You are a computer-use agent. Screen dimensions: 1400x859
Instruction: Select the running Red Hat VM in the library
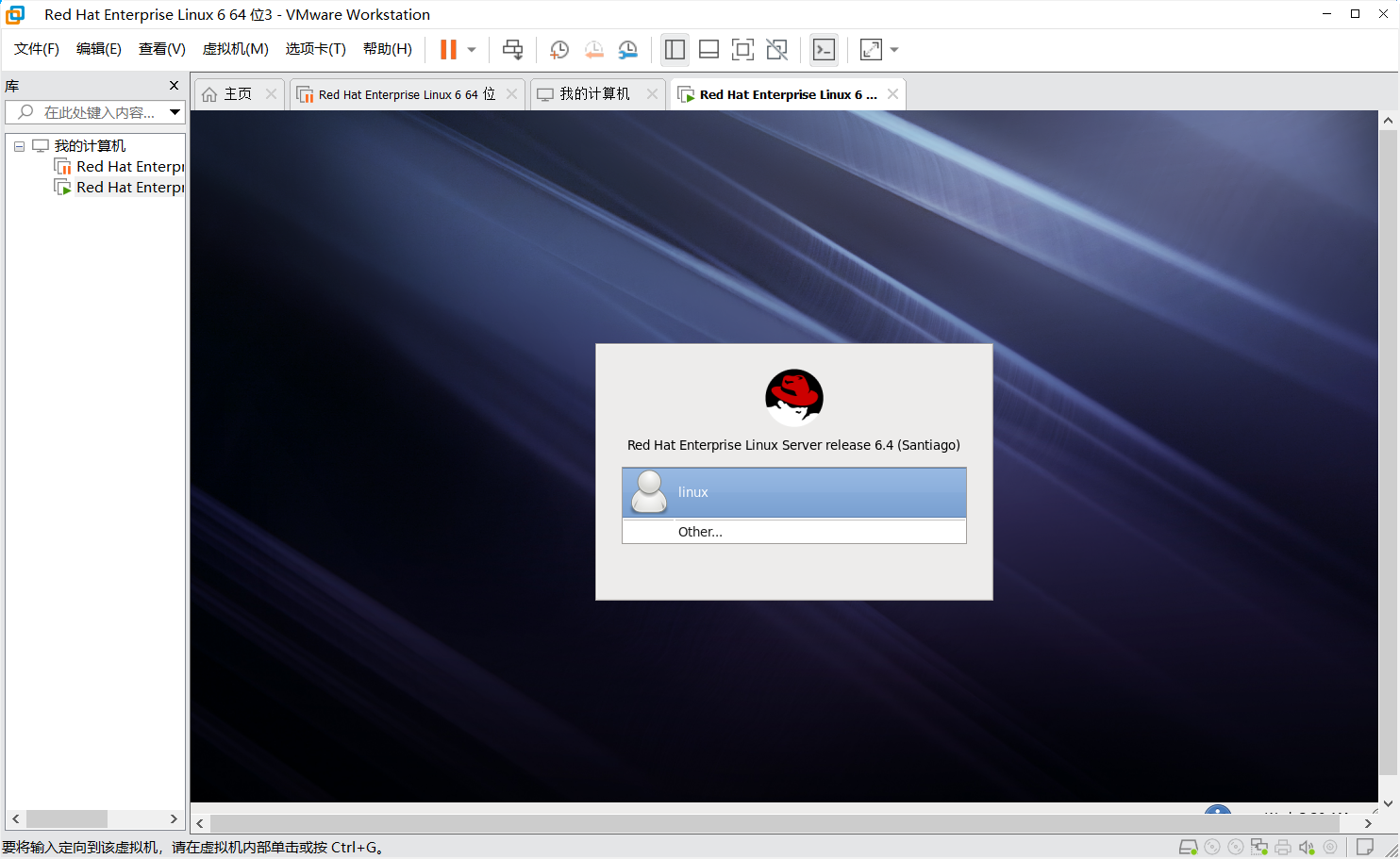coord(120,188)
